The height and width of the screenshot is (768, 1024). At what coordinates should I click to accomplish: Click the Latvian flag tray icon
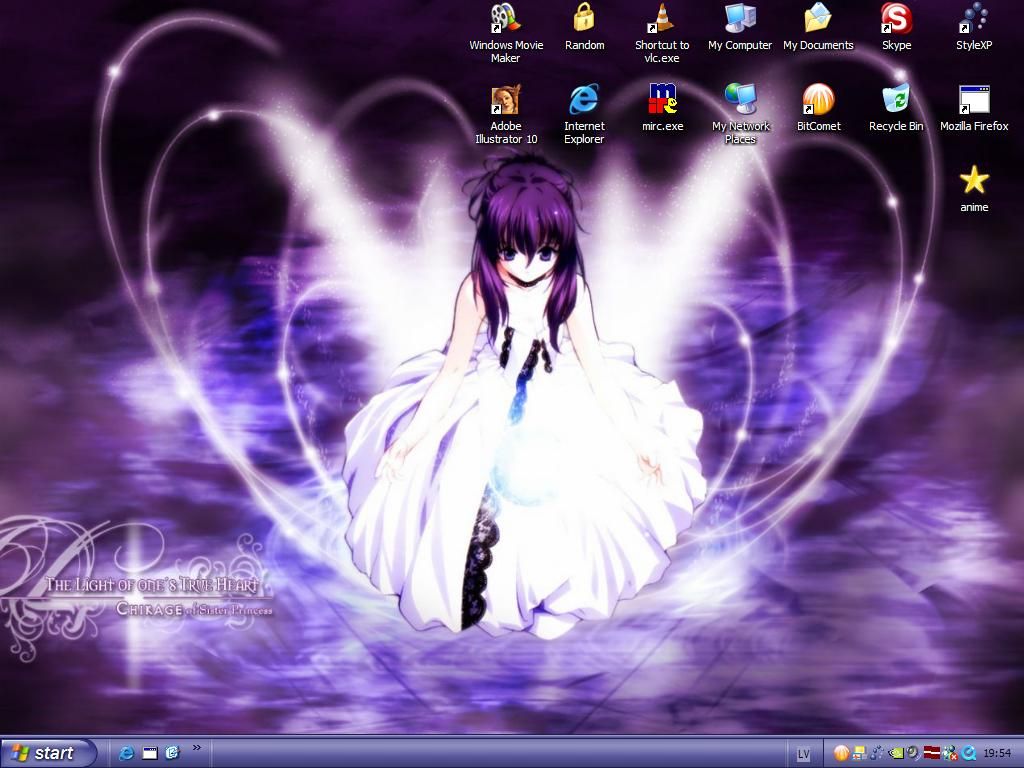(932, 754)
